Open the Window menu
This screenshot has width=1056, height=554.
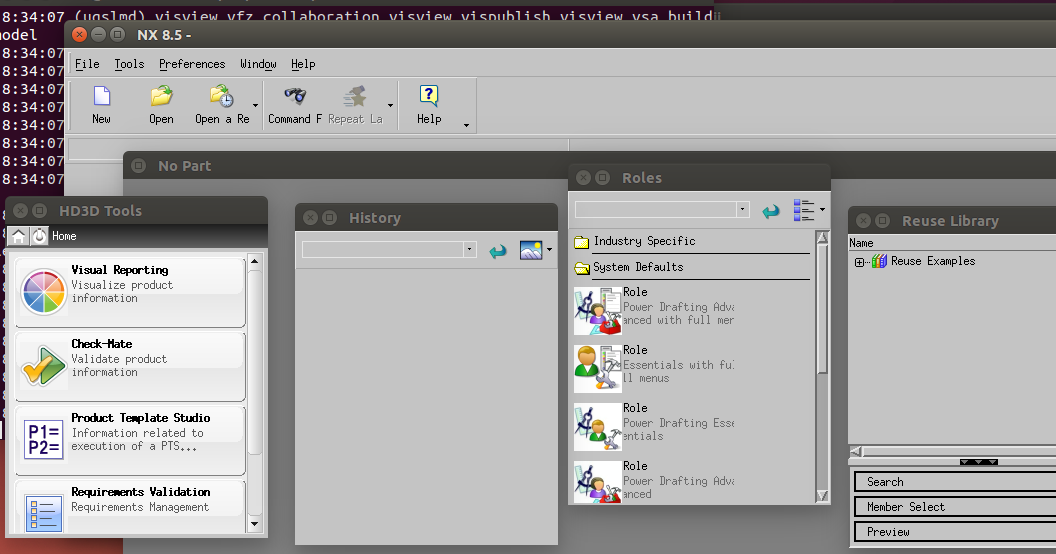point(258,64)
